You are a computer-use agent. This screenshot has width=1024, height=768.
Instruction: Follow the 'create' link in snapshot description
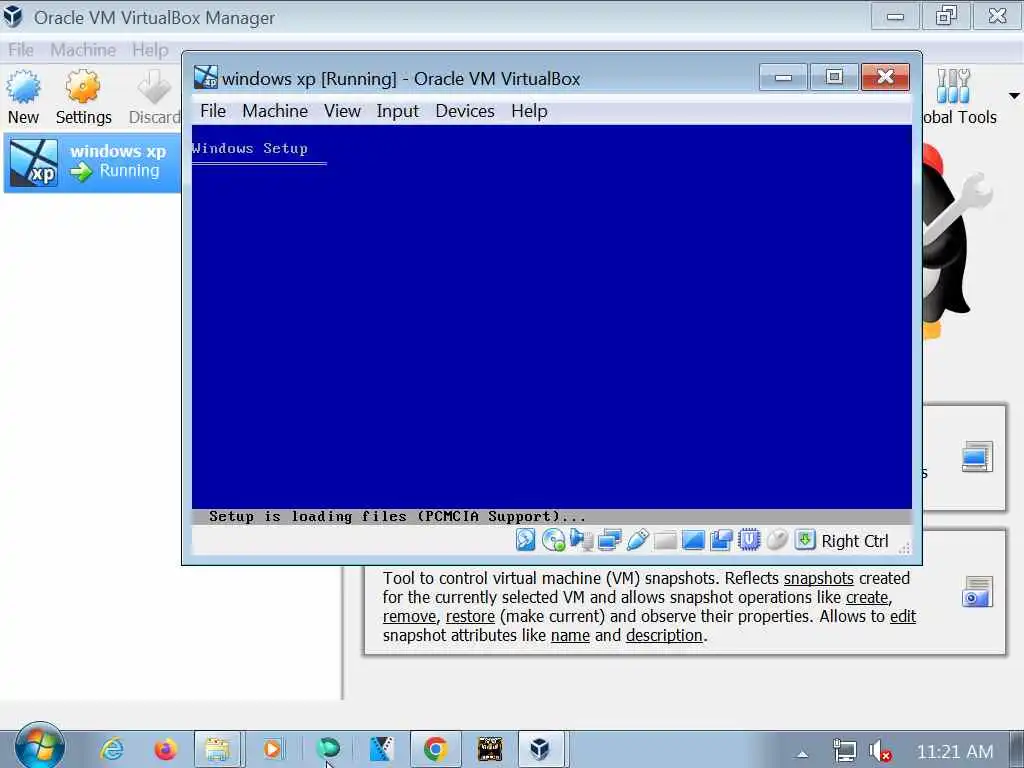(x=867, y=597)
